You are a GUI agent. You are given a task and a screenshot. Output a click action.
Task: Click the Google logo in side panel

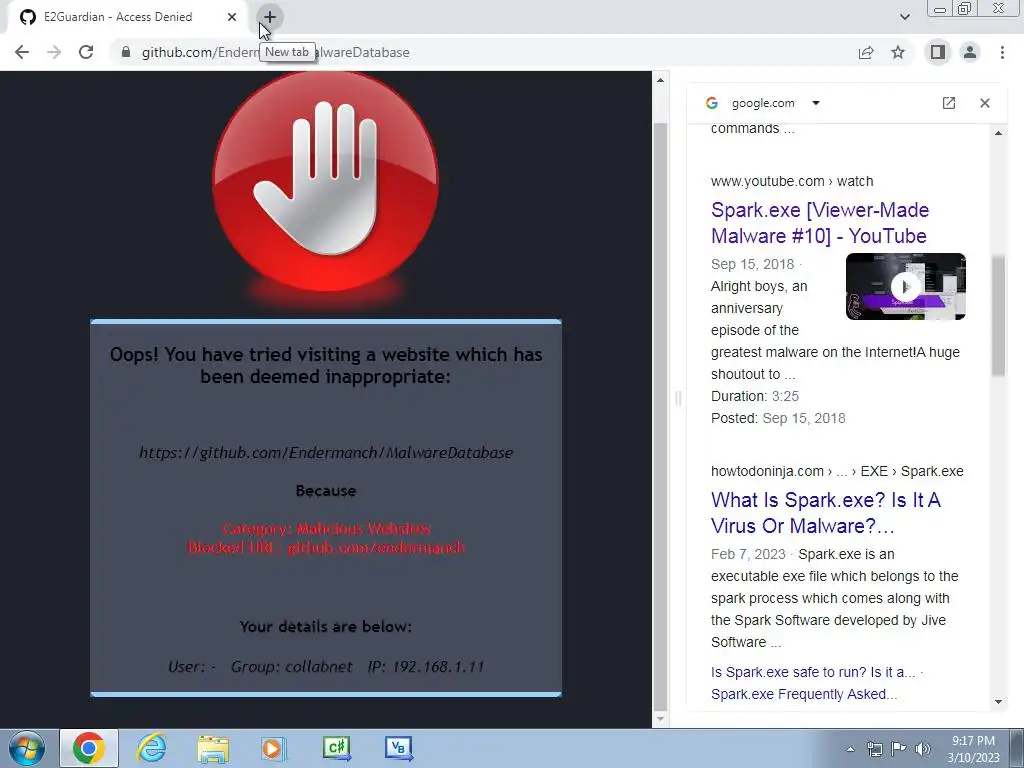[712, 103]
